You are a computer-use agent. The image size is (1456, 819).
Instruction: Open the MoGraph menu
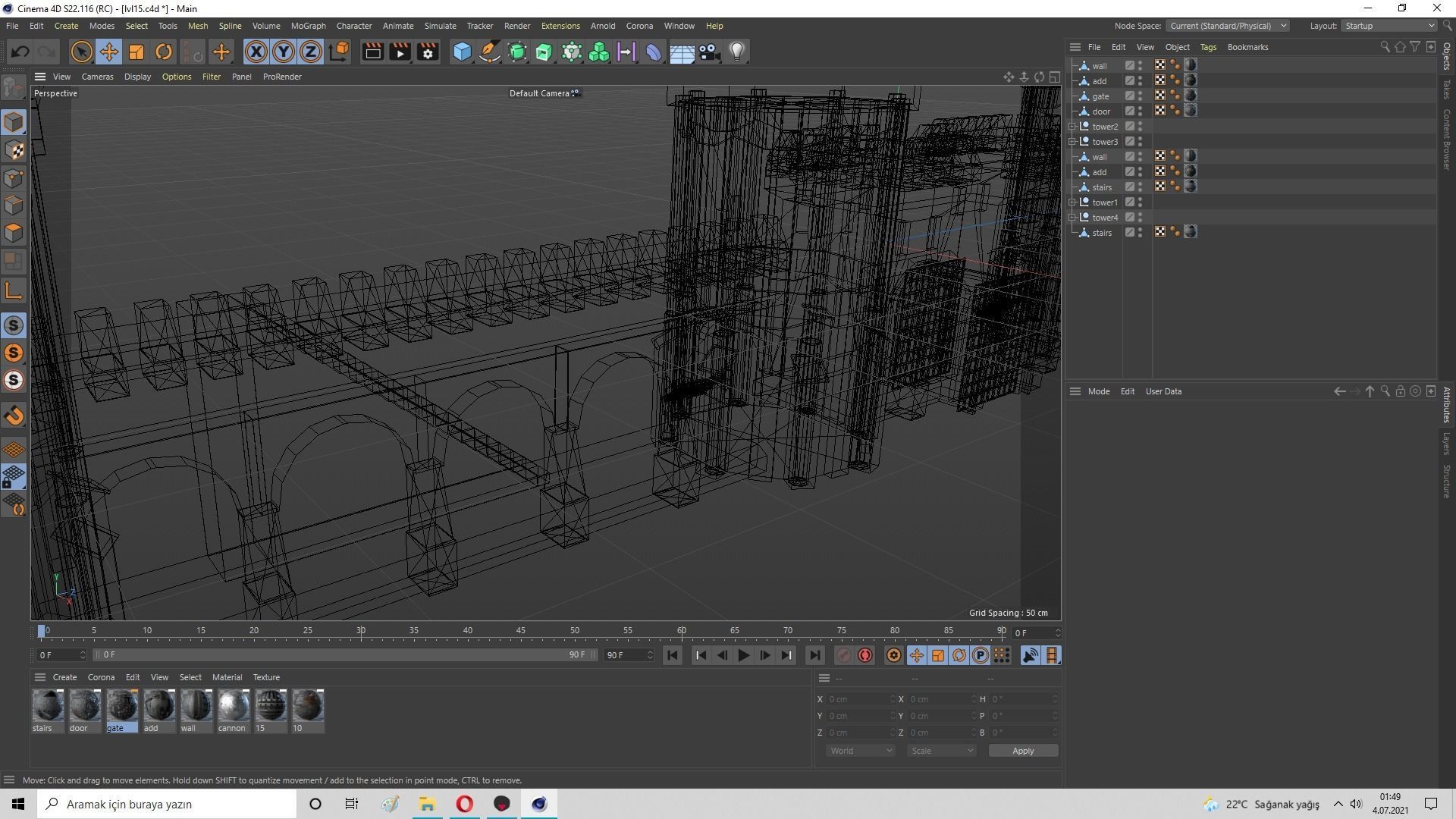click(x=308, y=26)
